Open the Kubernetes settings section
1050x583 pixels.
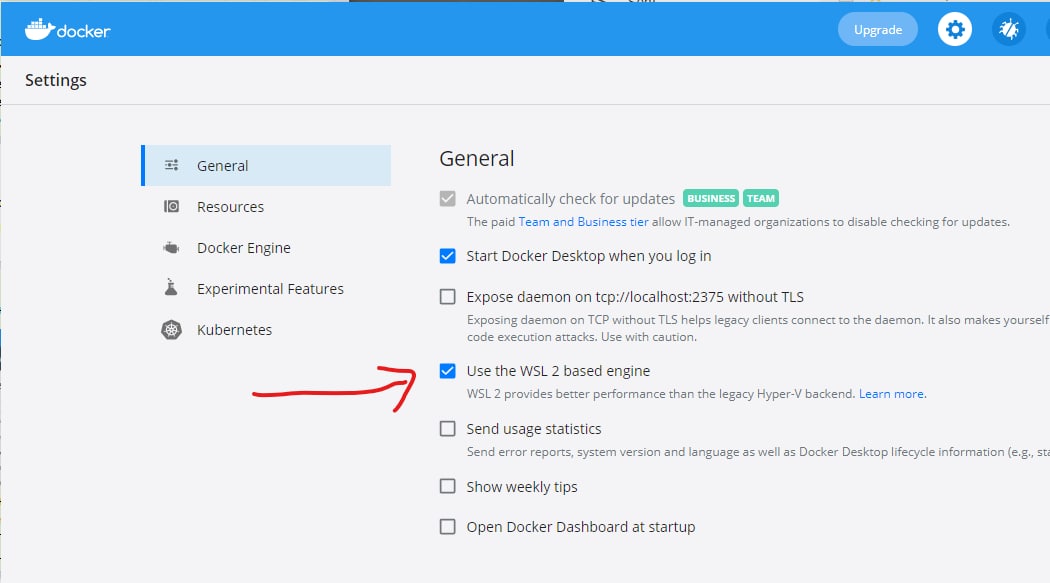click(266, 329)
